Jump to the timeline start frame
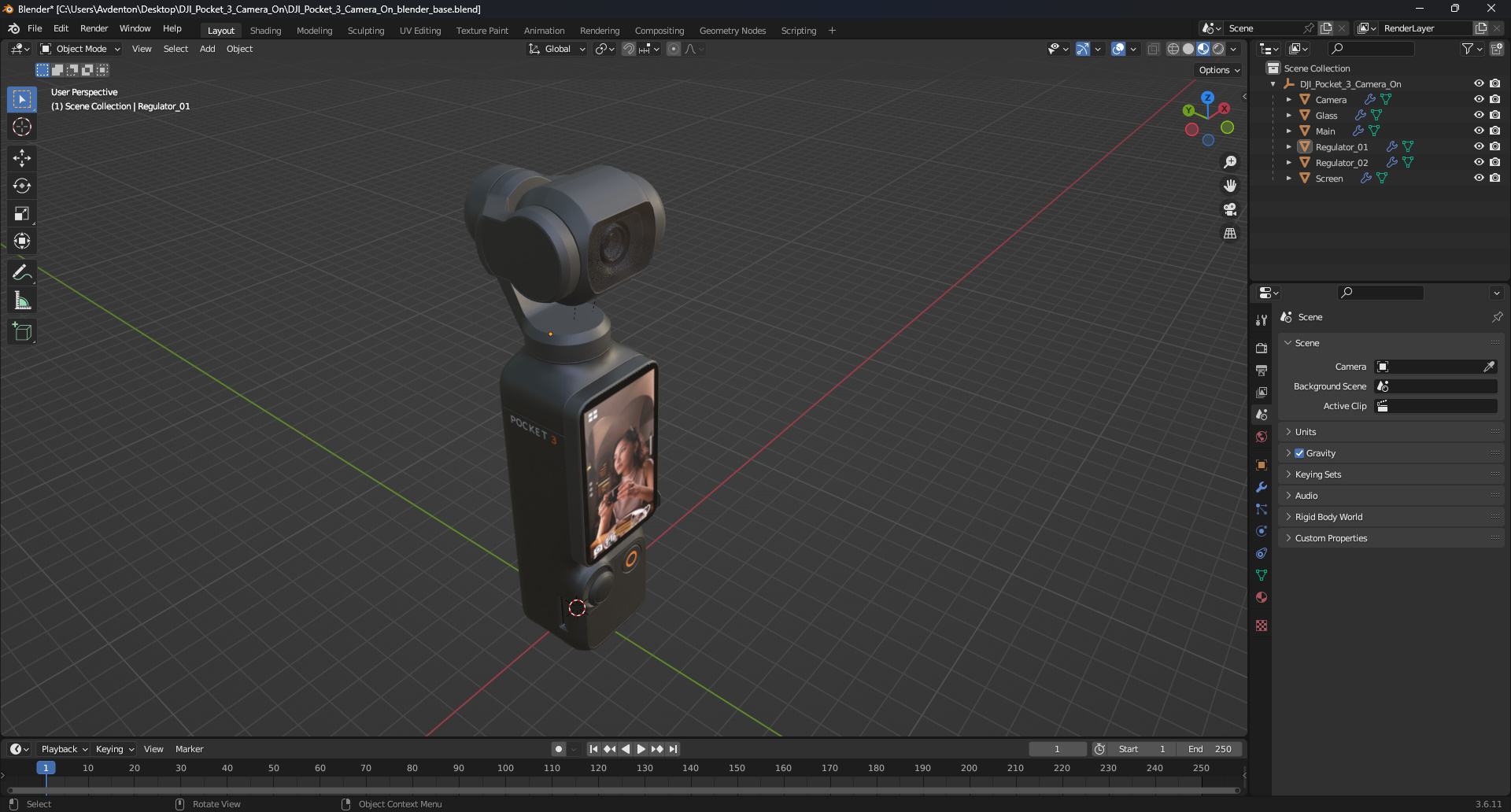 [x=593, y=749]
